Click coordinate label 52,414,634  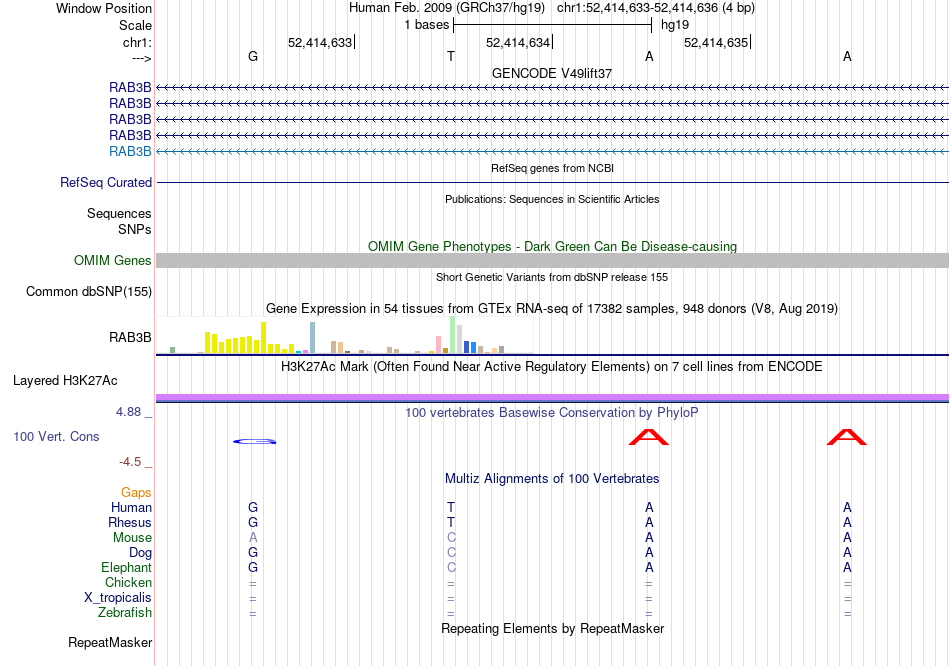pyautogui.click(x=518, y=42)
